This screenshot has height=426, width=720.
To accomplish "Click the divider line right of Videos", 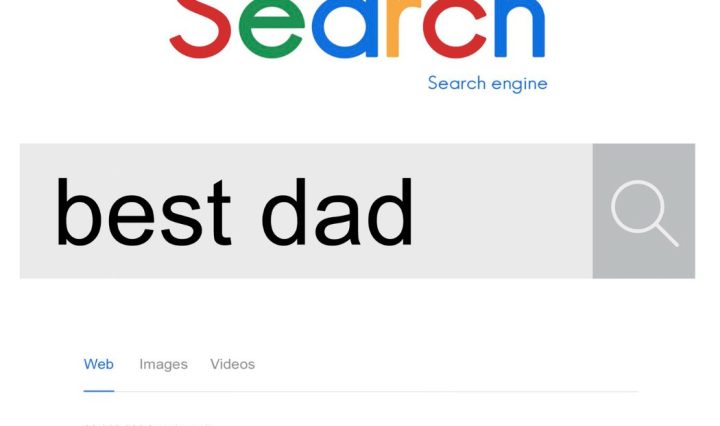I will coord(450,391).
